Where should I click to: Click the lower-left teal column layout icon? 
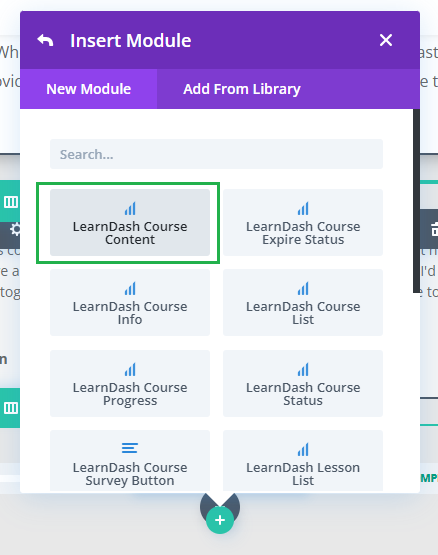11,408
